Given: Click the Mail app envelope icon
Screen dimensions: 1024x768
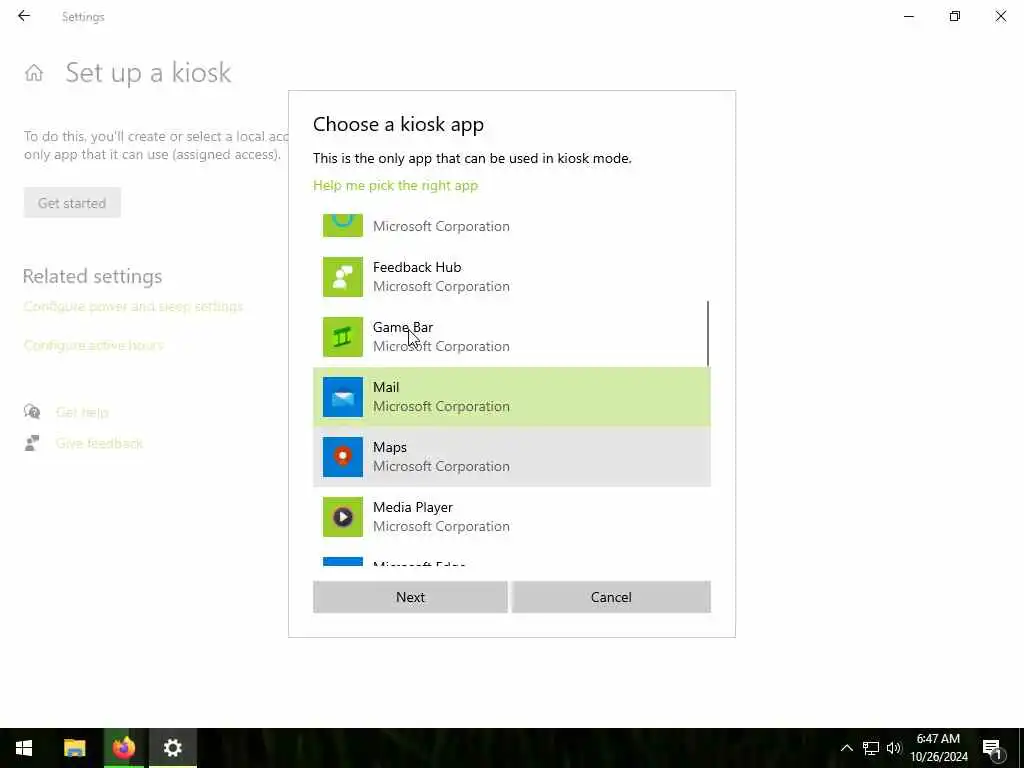Looking at the screenshot, I should point(343,397).
